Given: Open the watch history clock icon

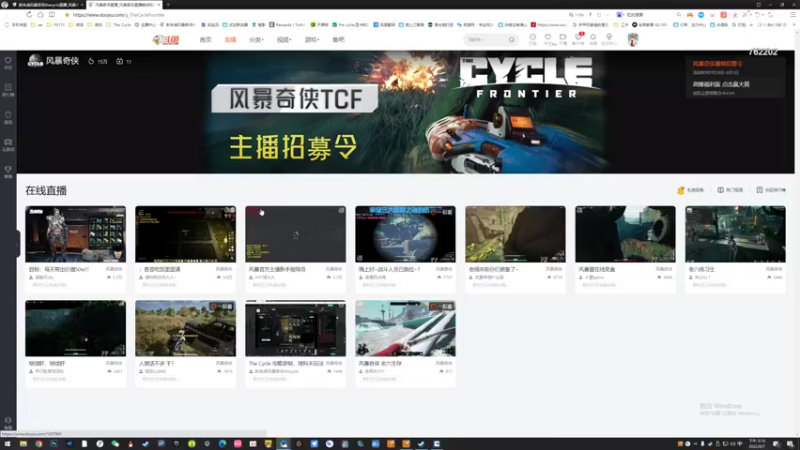Looking at the screenshot, I should coord(533,39).
